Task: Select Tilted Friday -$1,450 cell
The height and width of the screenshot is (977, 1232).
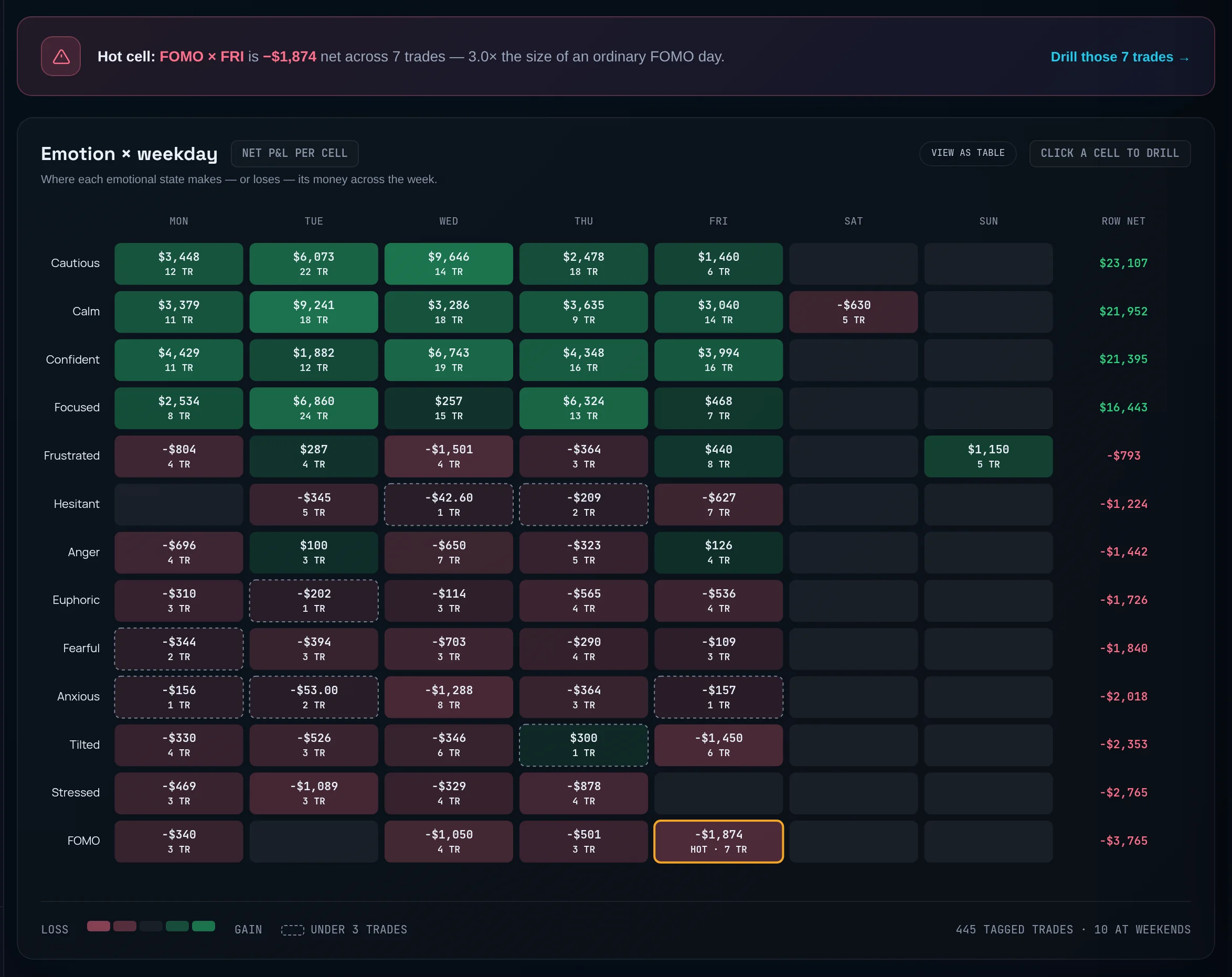Action: tap(718, 745)
